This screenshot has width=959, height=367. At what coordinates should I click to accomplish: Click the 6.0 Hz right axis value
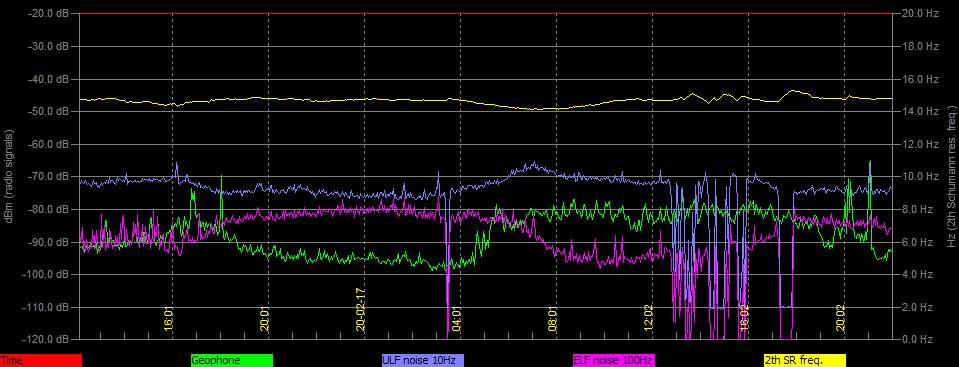tap(918, 242)
